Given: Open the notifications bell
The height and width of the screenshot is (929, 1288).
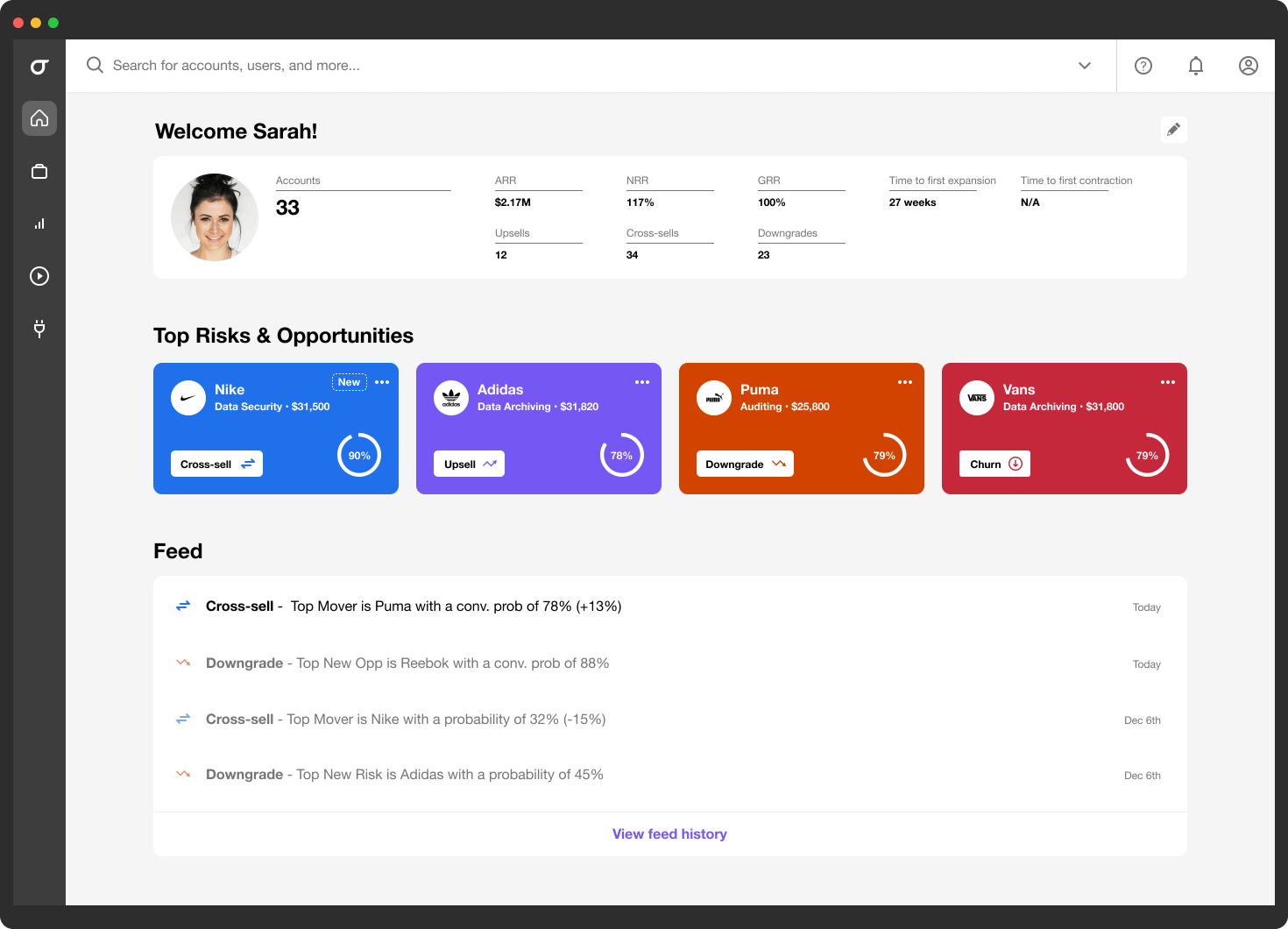Looking at the screenshot, I should tap(1196, 66).
